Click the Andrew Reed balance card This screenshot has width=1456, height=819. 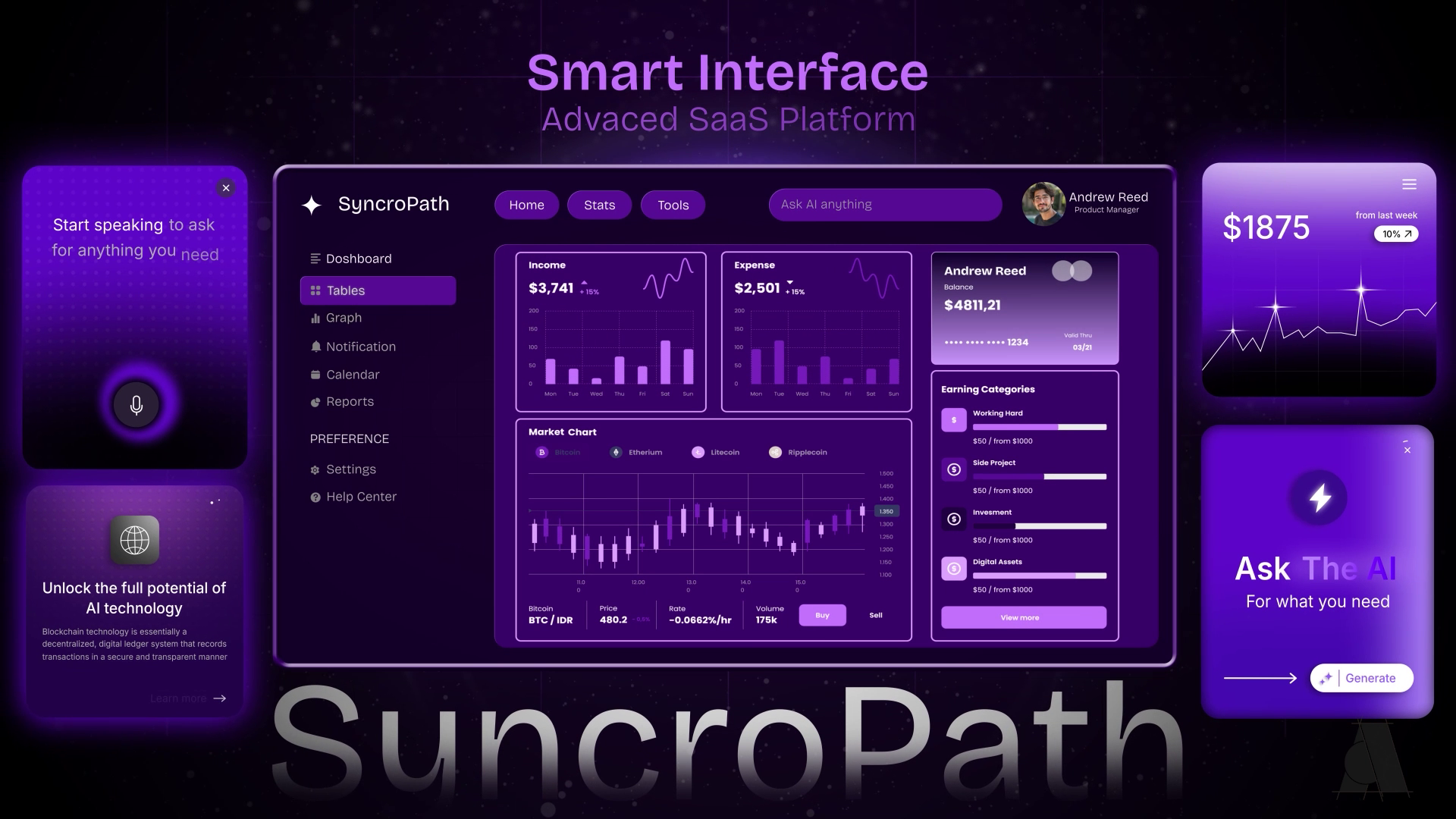(x=1025, y=309)
